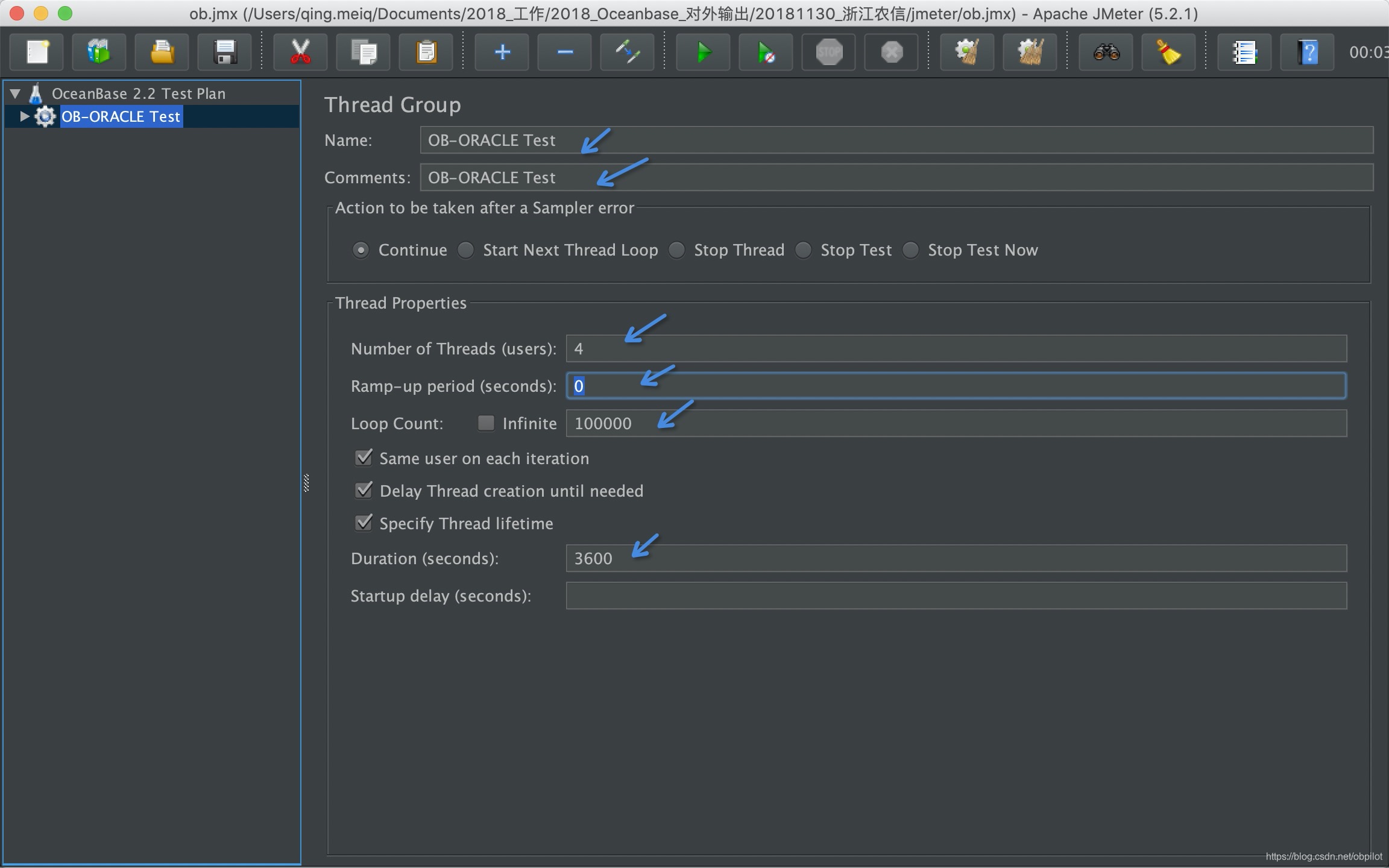
Task: Expand all nodes with plus icon
Action: [502, 52]
